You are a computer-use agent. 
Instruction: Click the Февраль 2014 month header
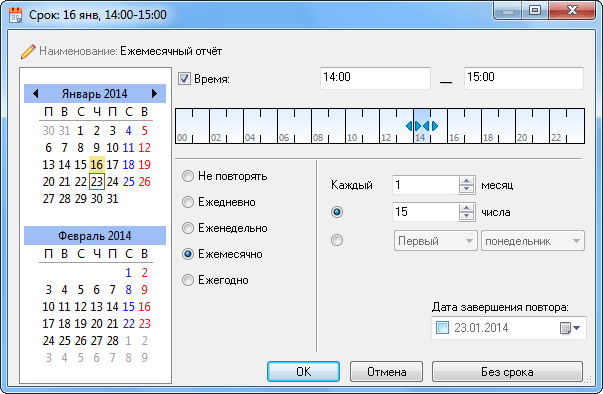pyautogui.click(x=95, y=236)
